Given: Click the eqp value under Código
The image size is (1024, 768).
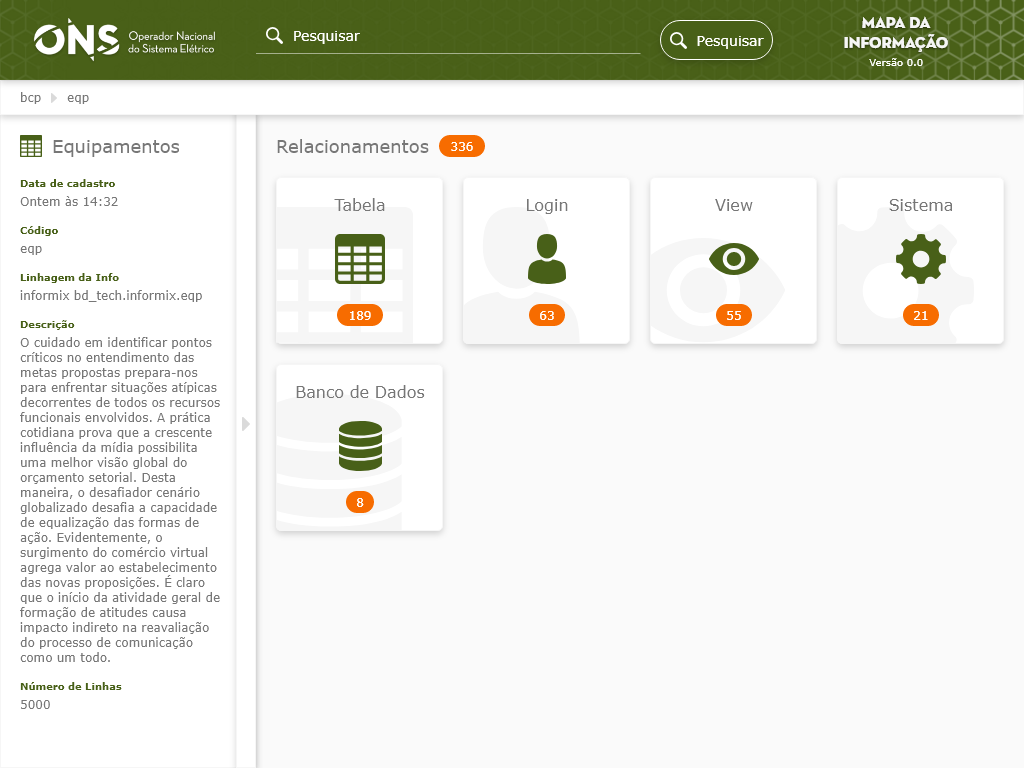Looking at the screenshot, I should (x=31, y=249).
